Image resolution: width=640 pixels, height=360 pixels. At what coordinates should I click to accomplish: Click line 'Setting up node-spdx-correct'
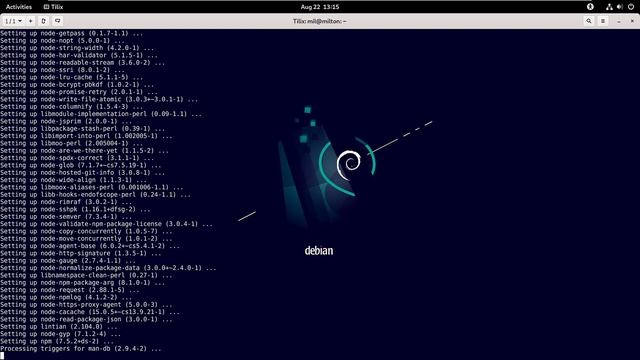pyautogui.click(x=77, y=158)
